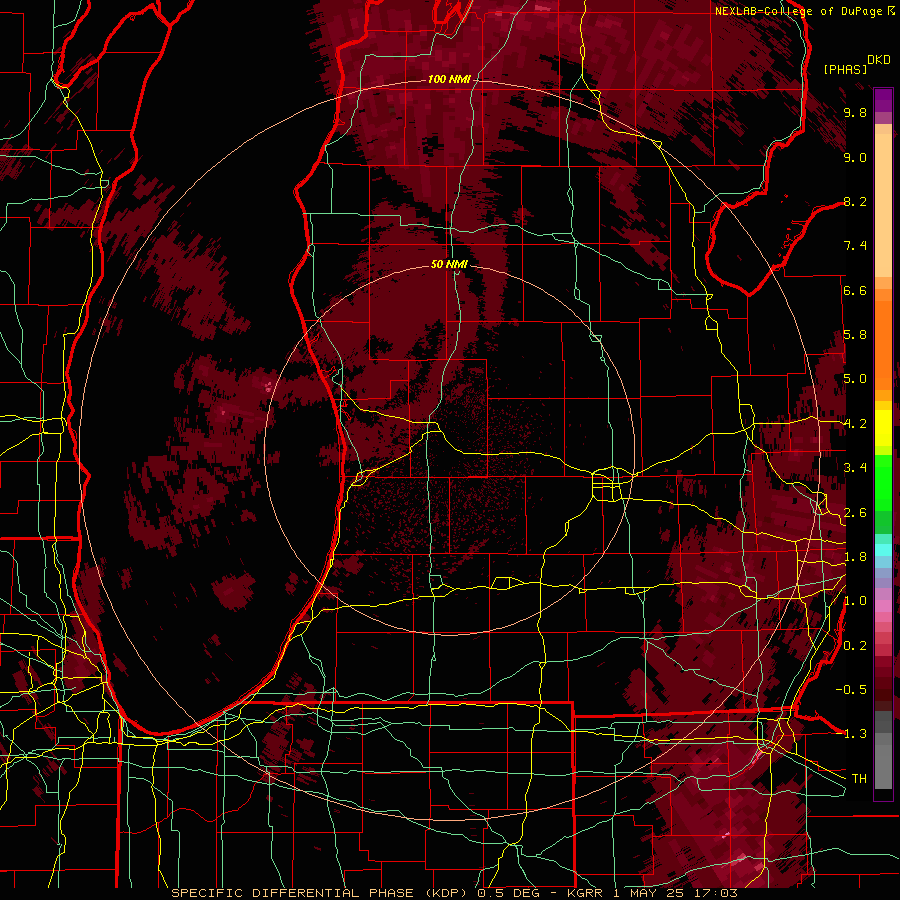Click the 2.6 value on the color scale
Screen dimensions: 900x900
click(855, 513)
